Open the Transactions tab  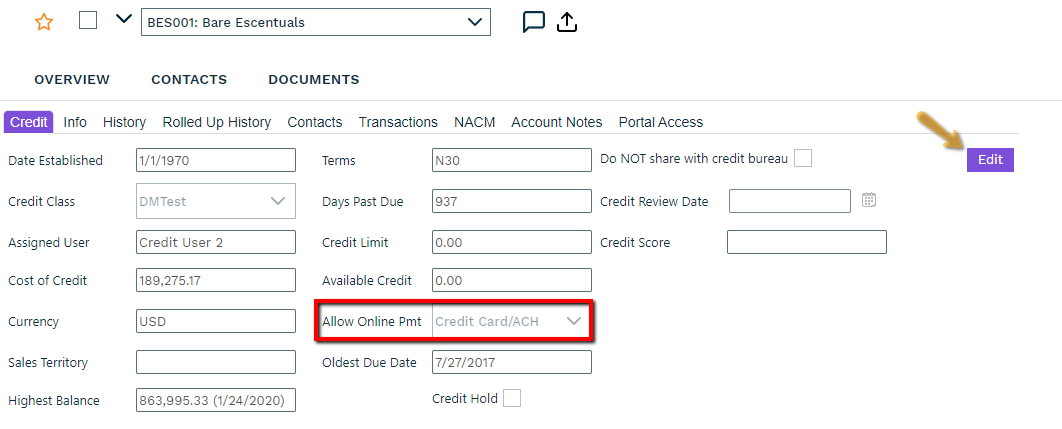(398, 122)
